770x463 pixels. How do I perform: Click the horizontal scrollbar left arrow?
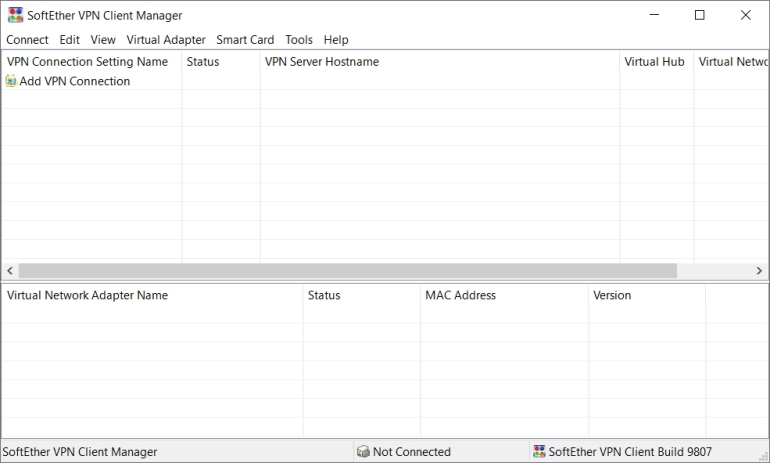(9, 271)
